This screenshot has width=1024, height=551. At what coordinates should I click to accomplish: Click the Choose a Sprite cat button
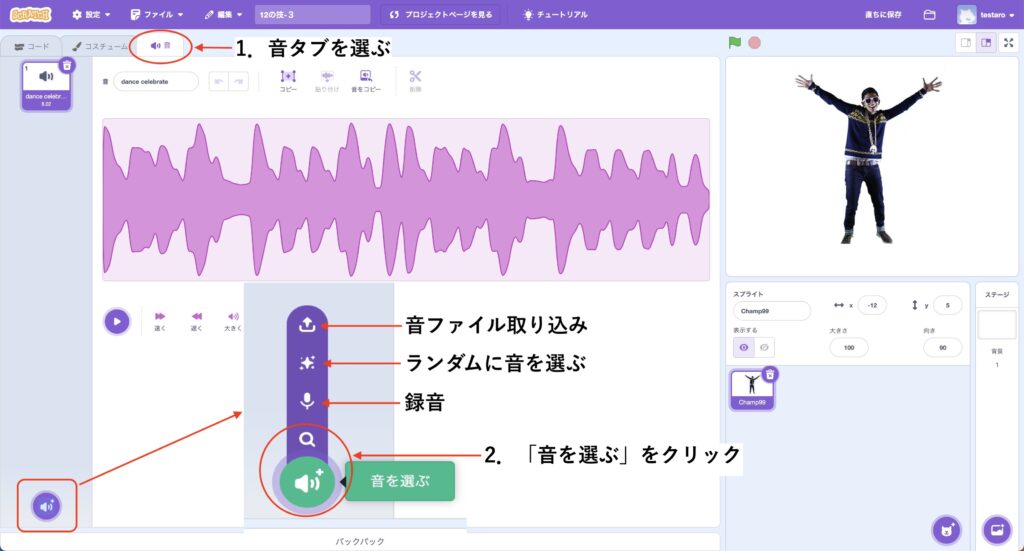pyautogui.click(x=946, y=529)
